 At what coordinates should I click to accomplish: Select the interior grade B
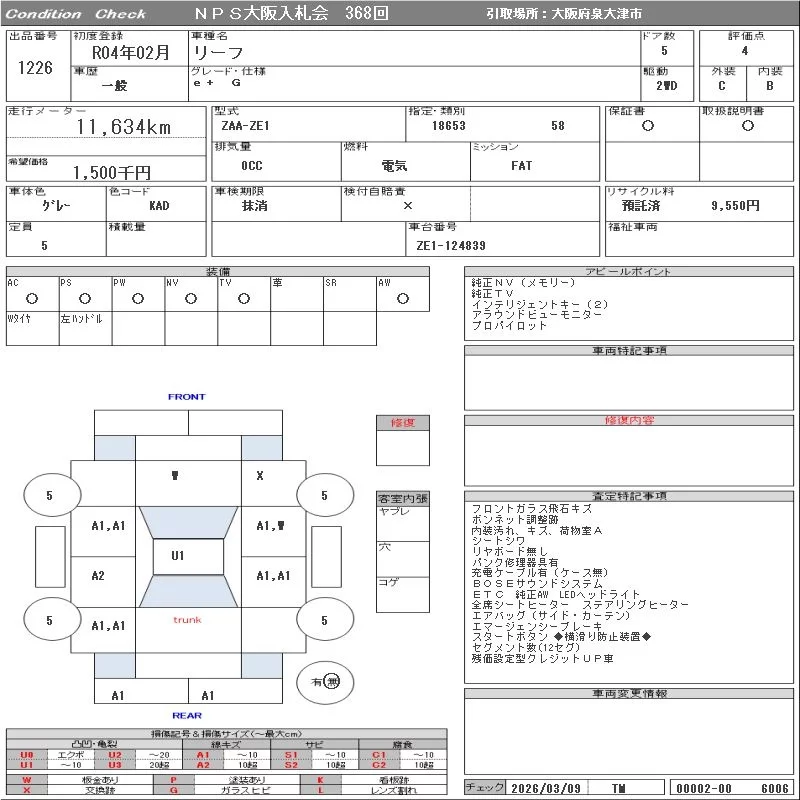point(769,86)
